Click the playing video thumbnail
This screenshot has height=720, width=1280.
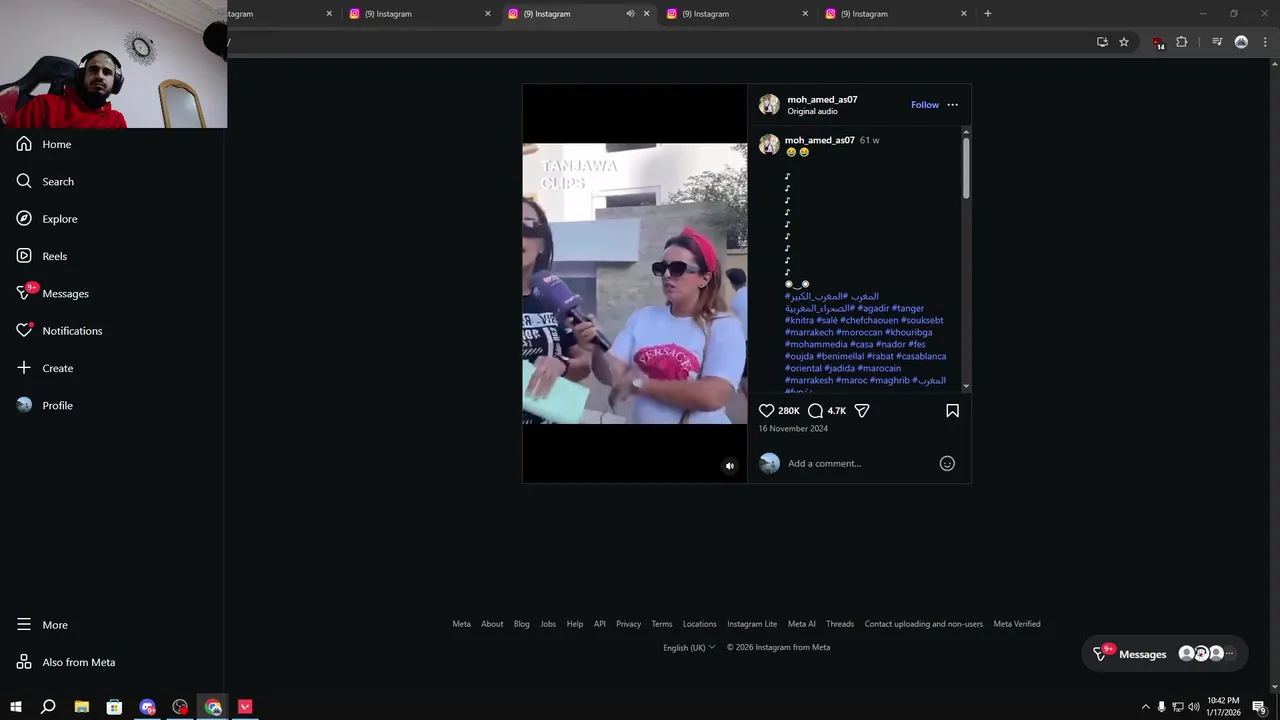coord(635,283)
